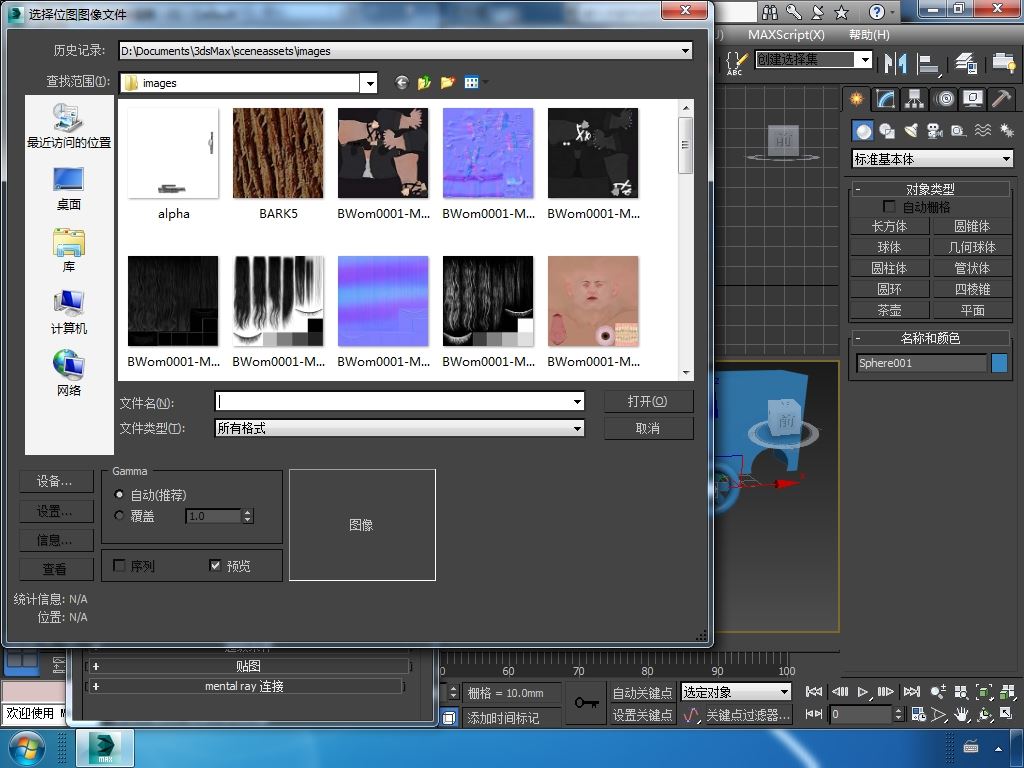Expand the 贴图 maps rollout
The width and height of the screenshot is (1024, 768).
(x=248, y=666)
